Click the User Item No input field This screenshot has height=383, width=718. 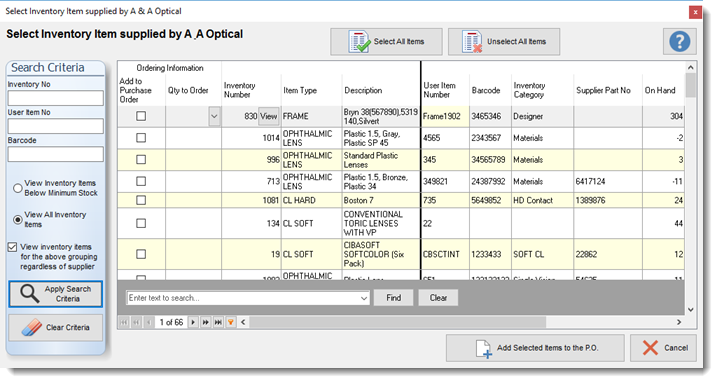coord(55,126)
